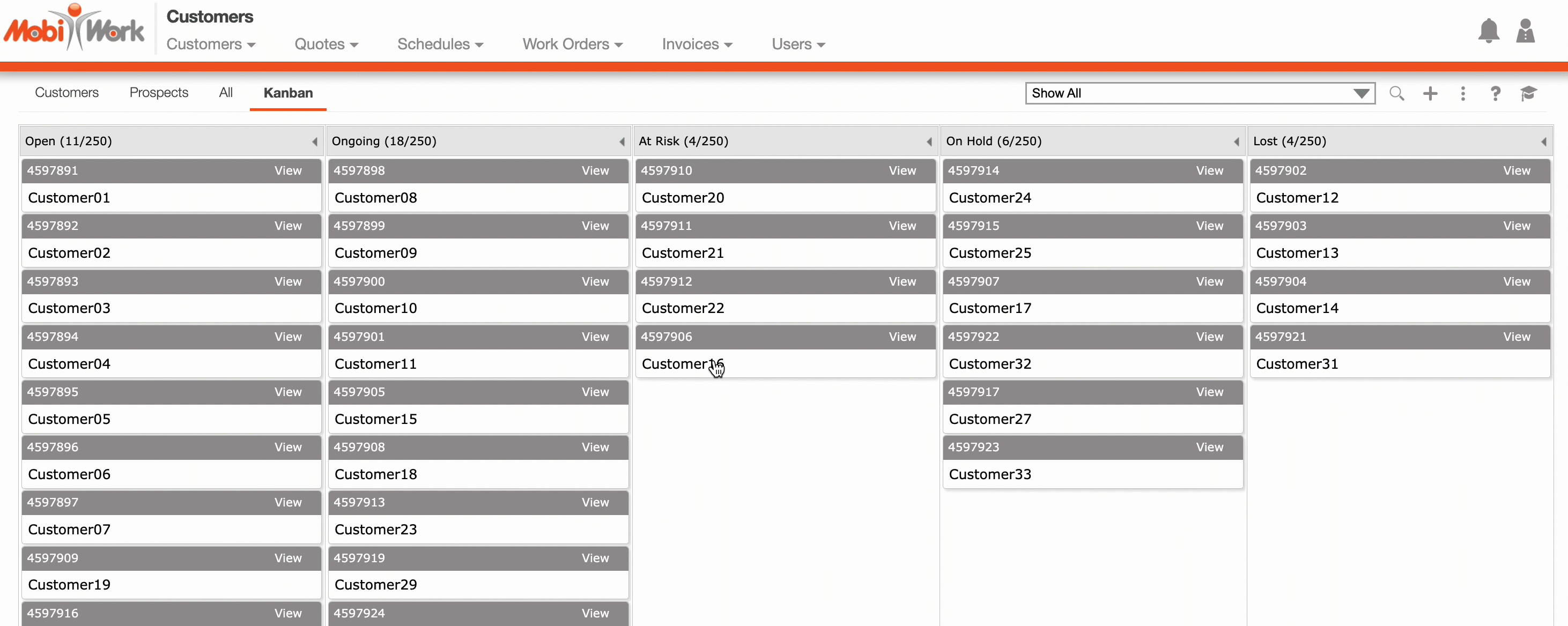Click the plus icon to add customer
This screenshot has width=1568, height=626.
1430,94
